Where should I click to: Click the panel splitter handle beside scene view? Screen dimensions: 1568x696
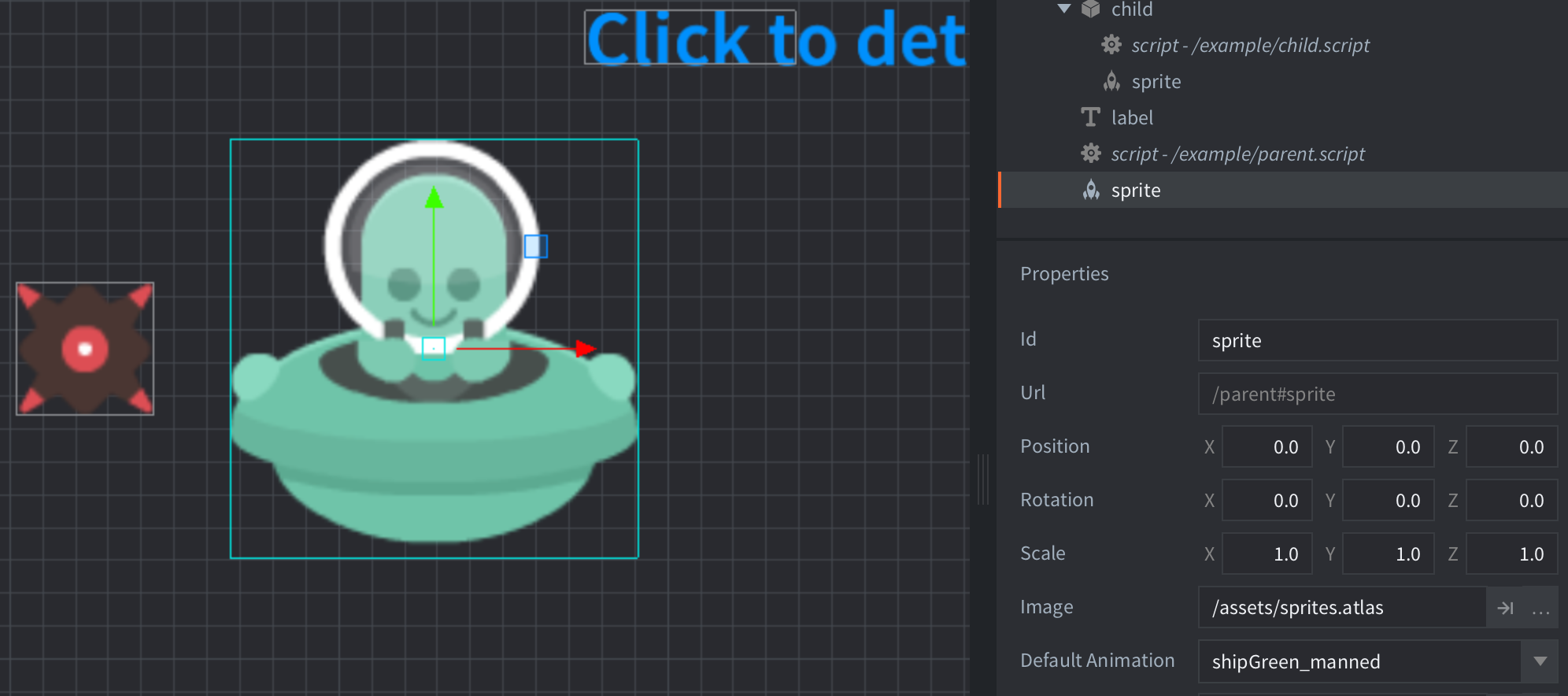pyautogui.click(x=982, y=479)
